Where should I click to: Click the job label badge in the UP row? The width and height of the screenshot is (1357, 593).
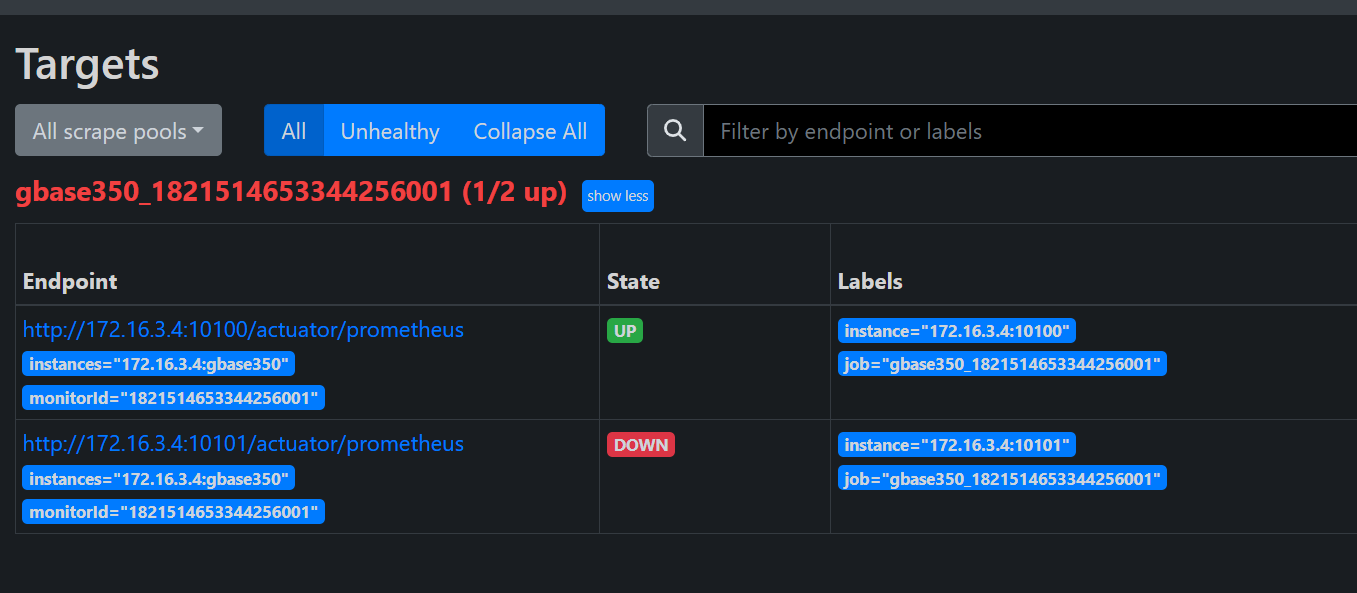1002,364
